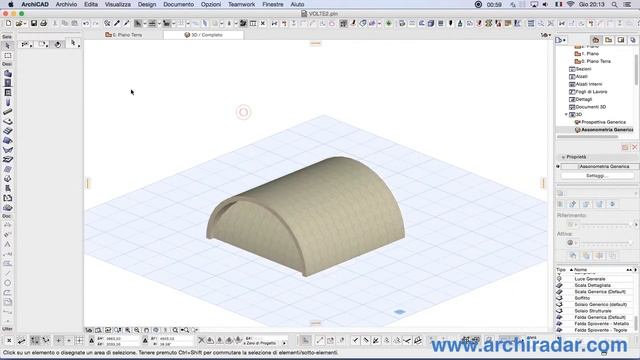The width and height of the screenshot is (640, 360).
Task: Toggle Project Map view in Navigator
Action: (596, 40)
